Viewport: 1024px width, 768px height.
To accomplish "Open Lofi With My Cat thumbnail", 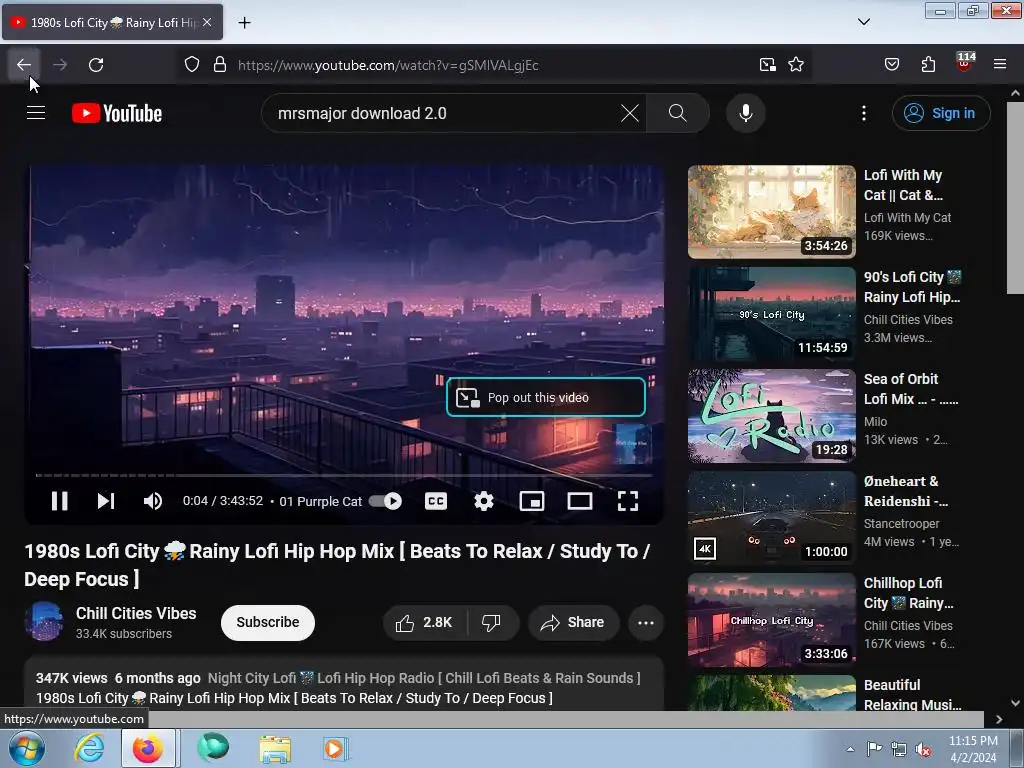I will [771, 212].
